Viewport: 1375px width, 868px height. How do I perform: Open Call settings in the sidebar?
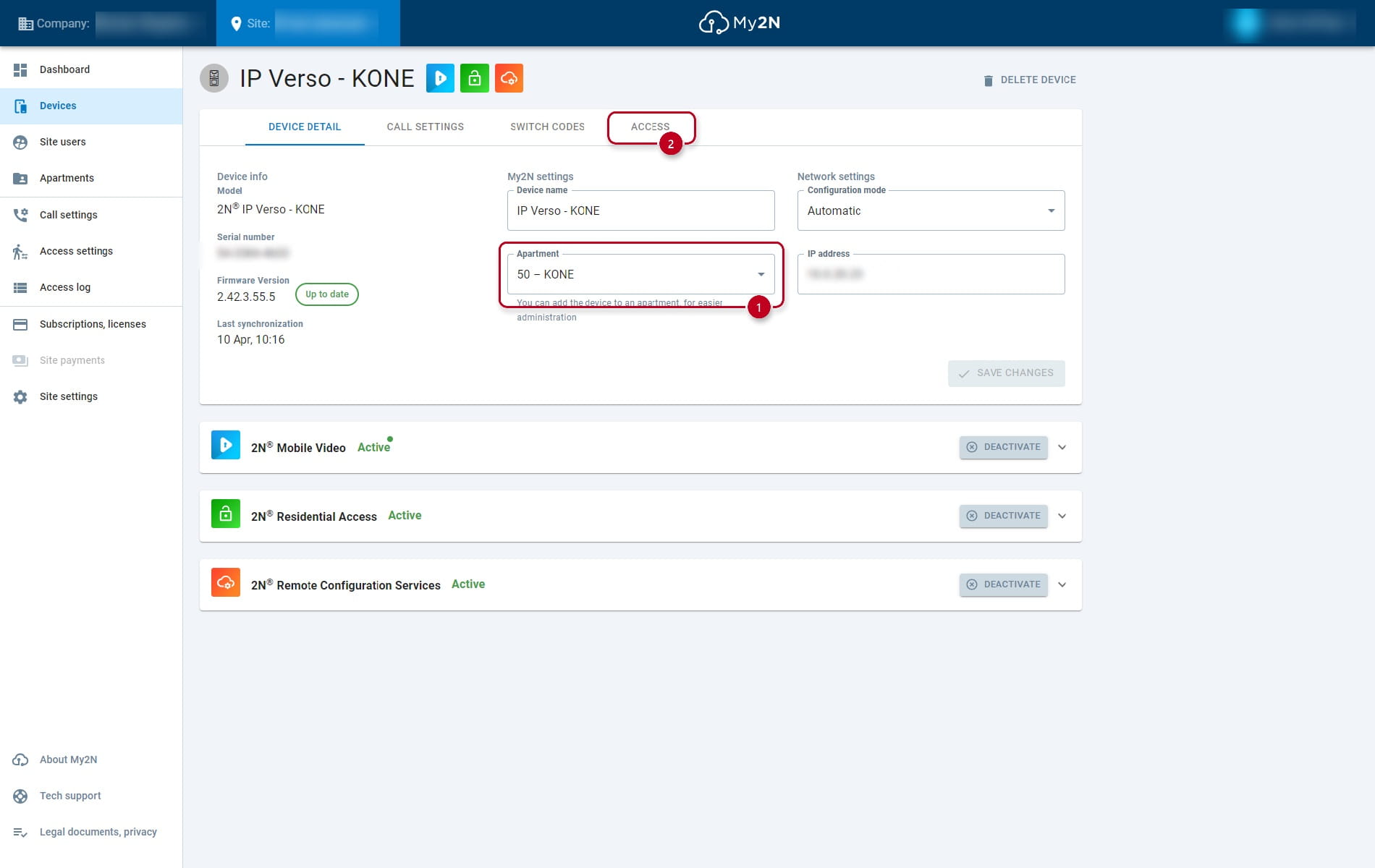[91, 215]
